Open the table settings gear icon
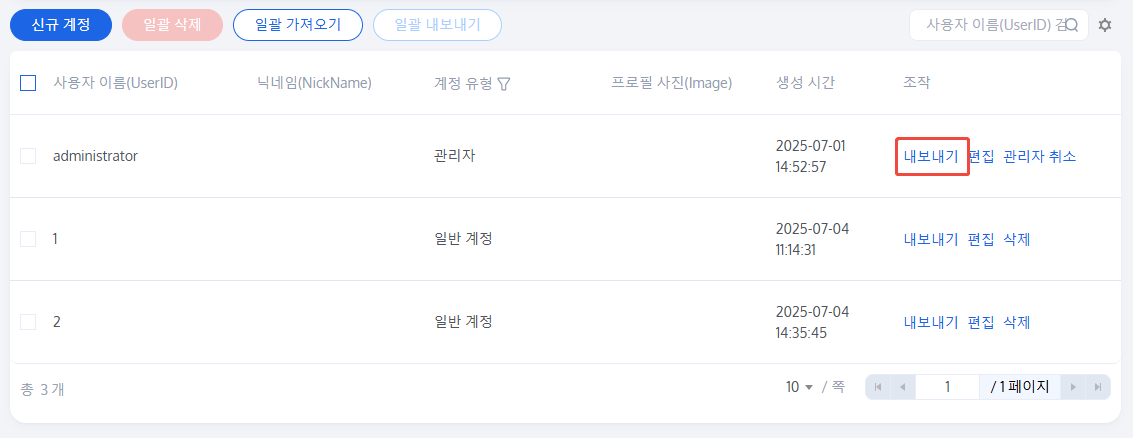The image size is (1133, 438). pyautogui.click(x=1105, y=25)
